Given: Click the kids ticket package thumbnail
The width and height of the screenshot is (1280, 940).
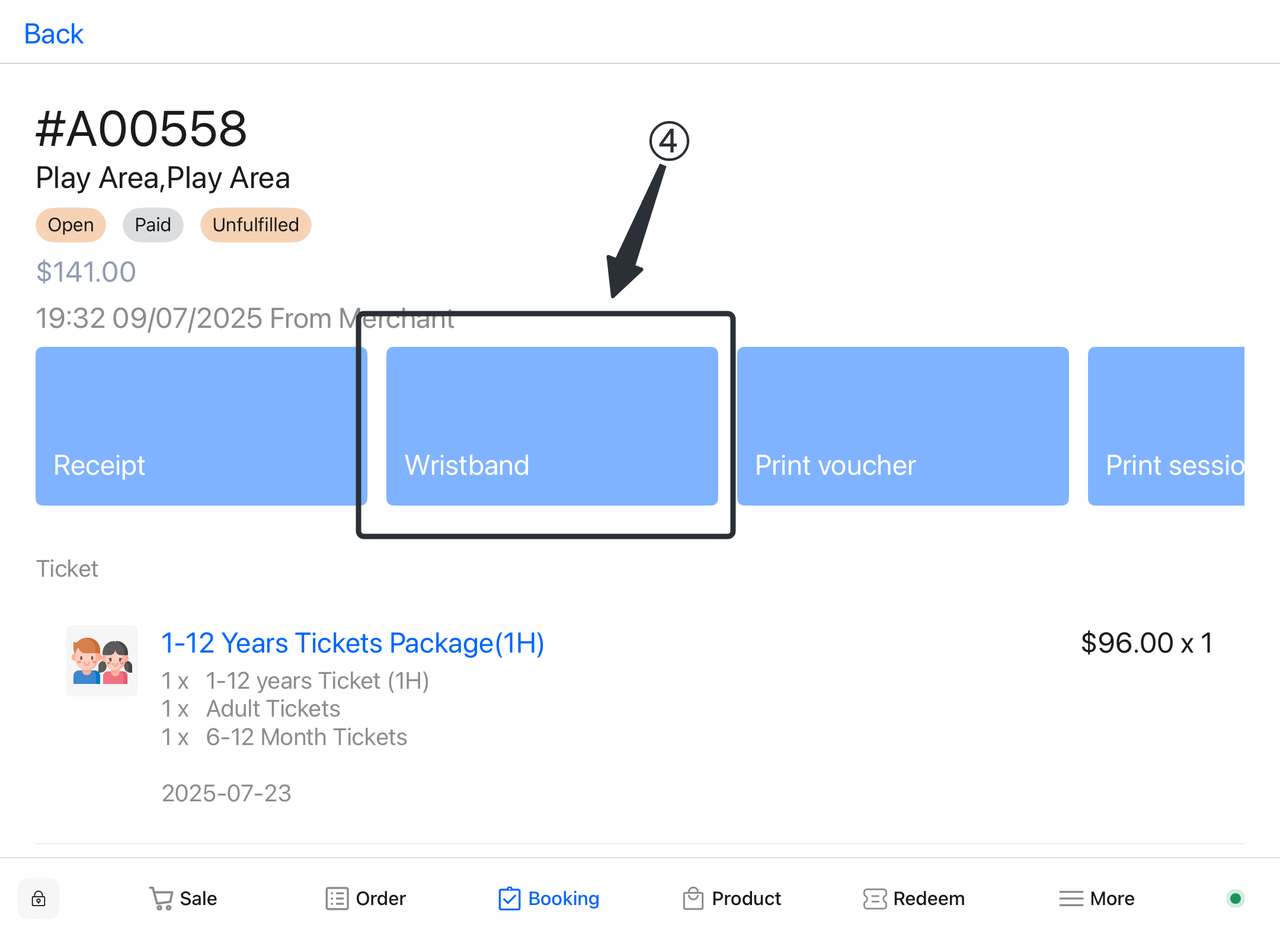Looking at the screenshot, I should pyautogui.click(x=102, y=661).
